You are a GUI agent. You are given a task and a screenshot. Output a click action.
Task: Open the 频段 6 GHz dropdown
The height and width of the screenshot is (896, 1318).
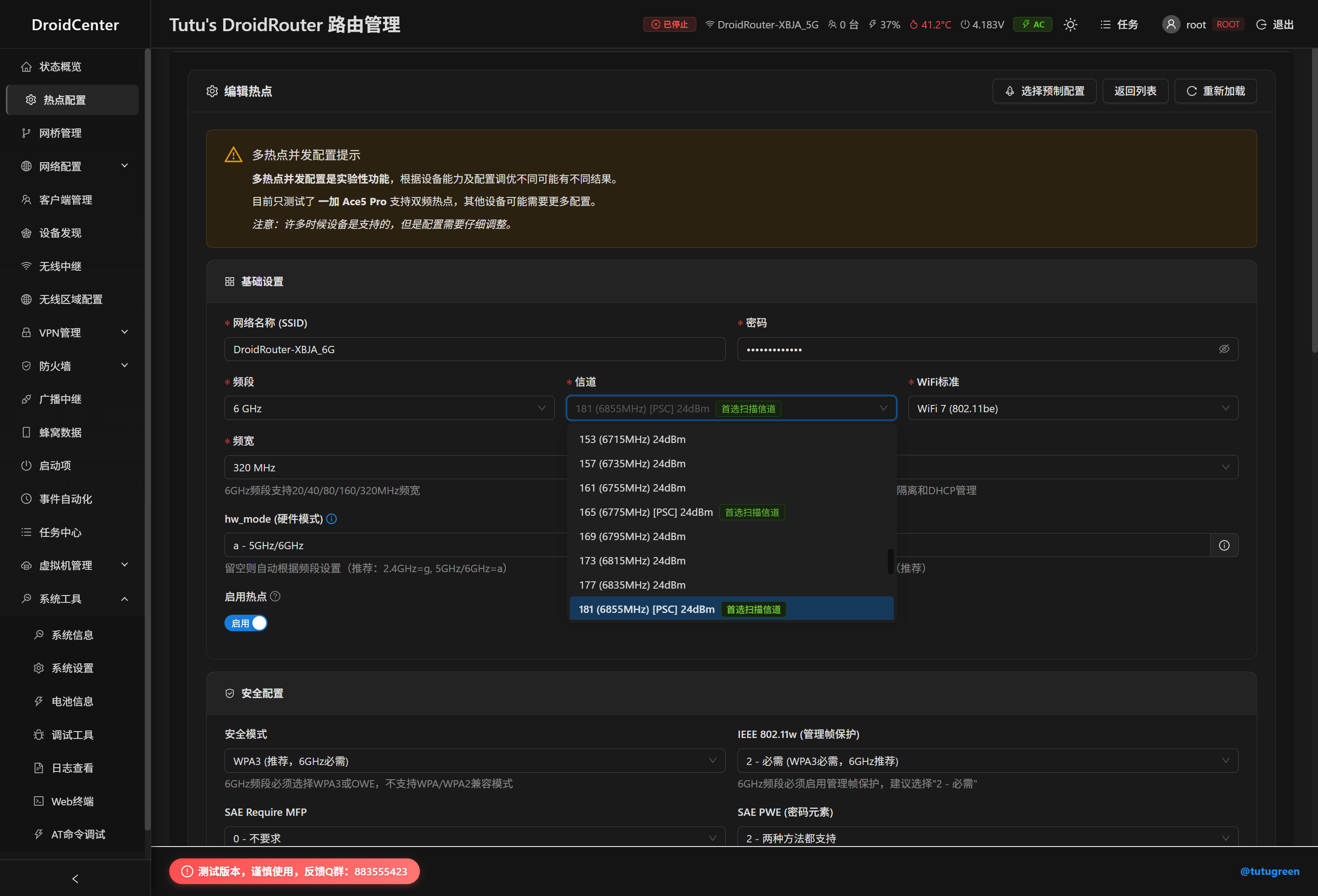point(389,408)
